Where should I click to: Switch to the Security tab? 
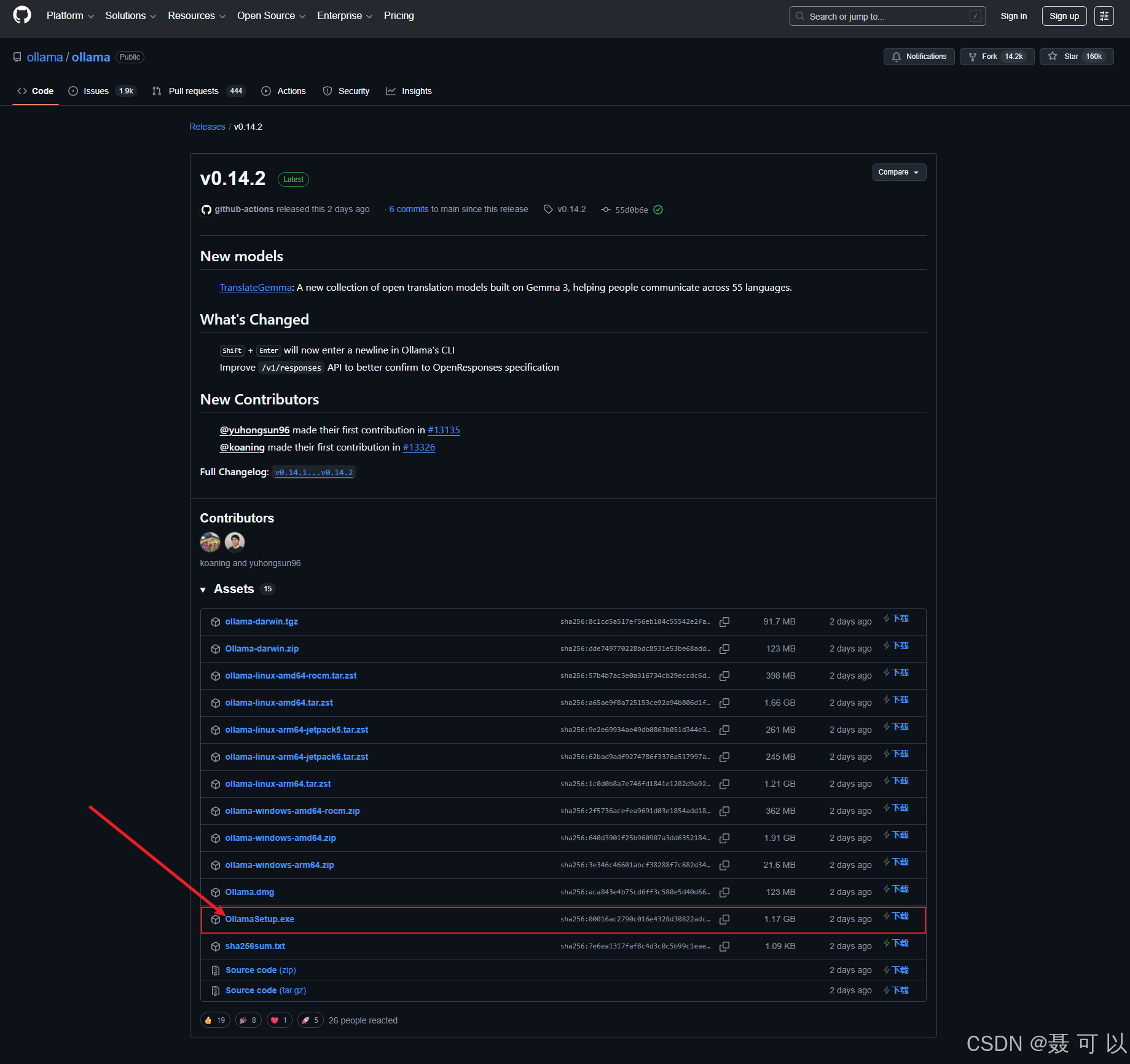pos(347,91)
